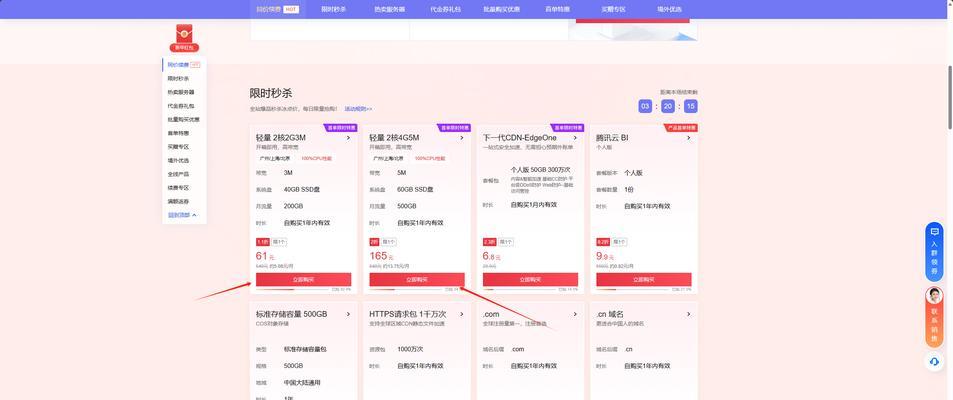Go to 批量购买优惠 in left sidebar
Image resolution: width=953 pixels, height=400 pixels.
(x=184, y=119)
